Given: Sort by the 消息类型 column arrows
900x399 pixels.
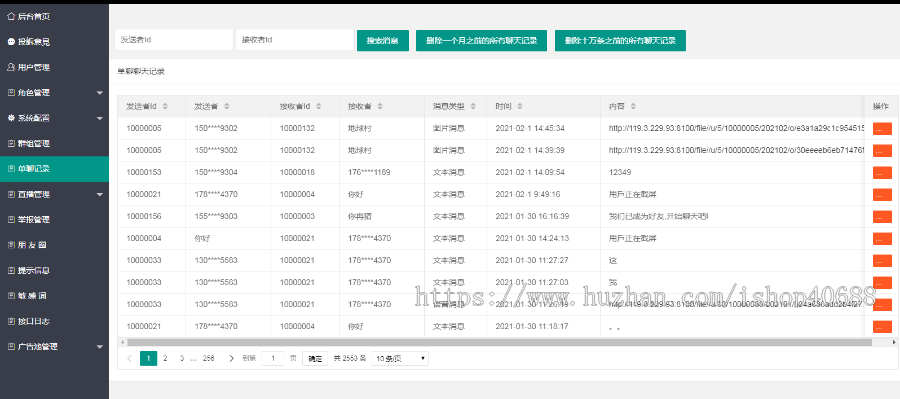Looking at the screenshot, I should [473, 106].
